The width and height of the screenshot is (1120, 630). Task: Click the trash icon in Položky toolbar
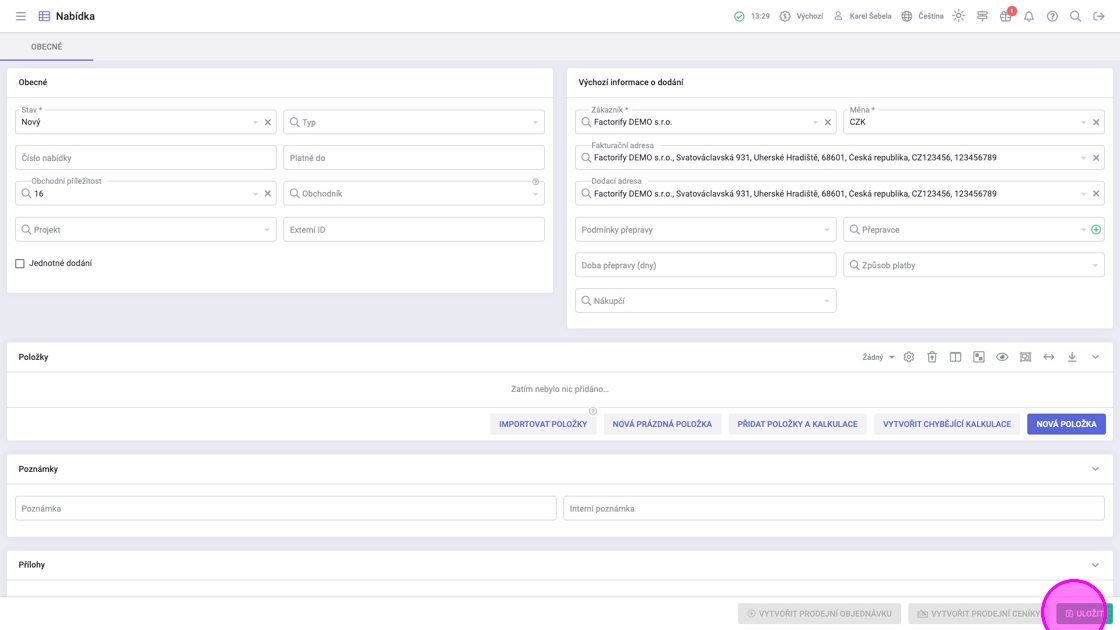932,357
